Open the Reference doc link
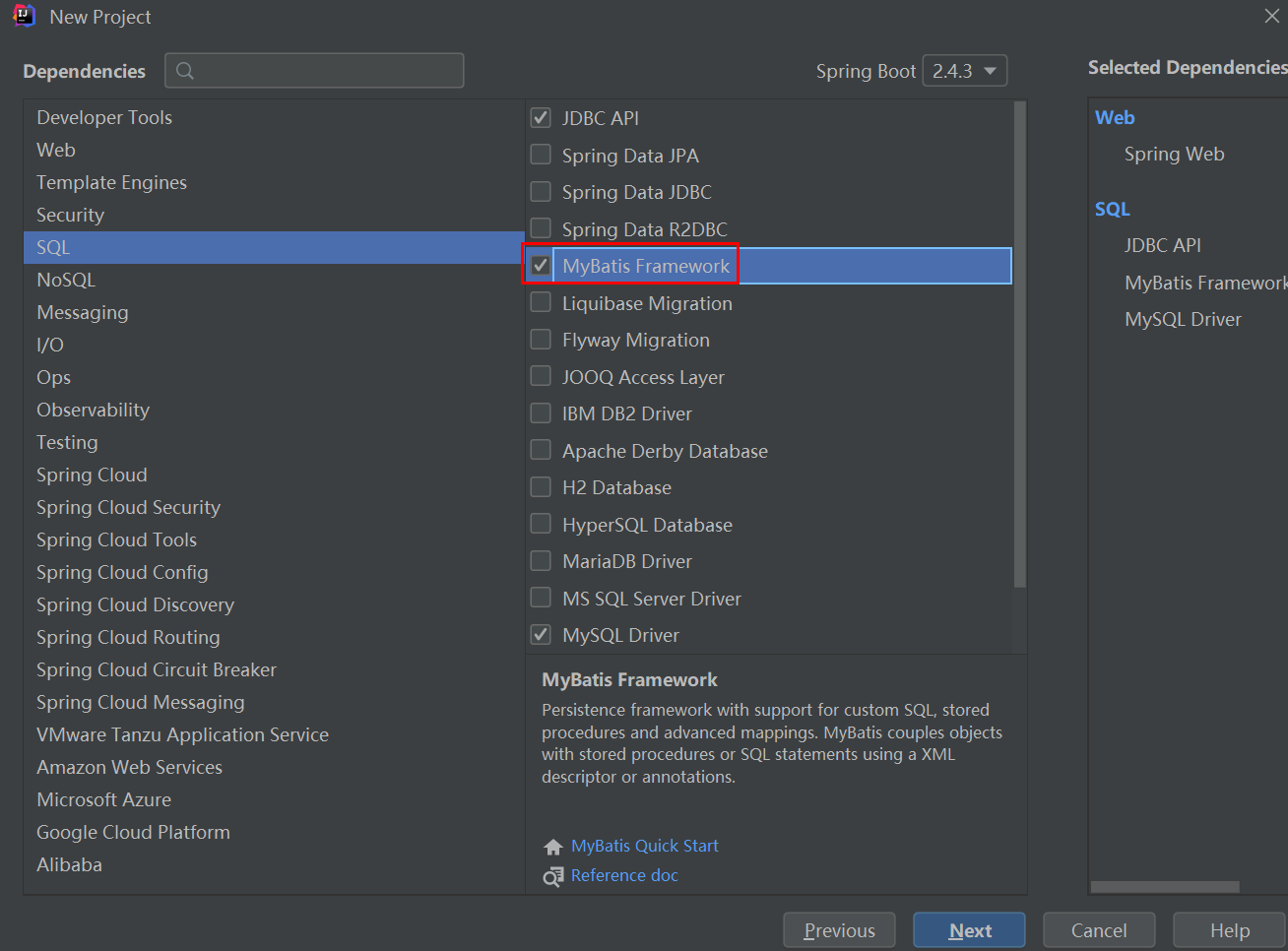 (624, 875)
